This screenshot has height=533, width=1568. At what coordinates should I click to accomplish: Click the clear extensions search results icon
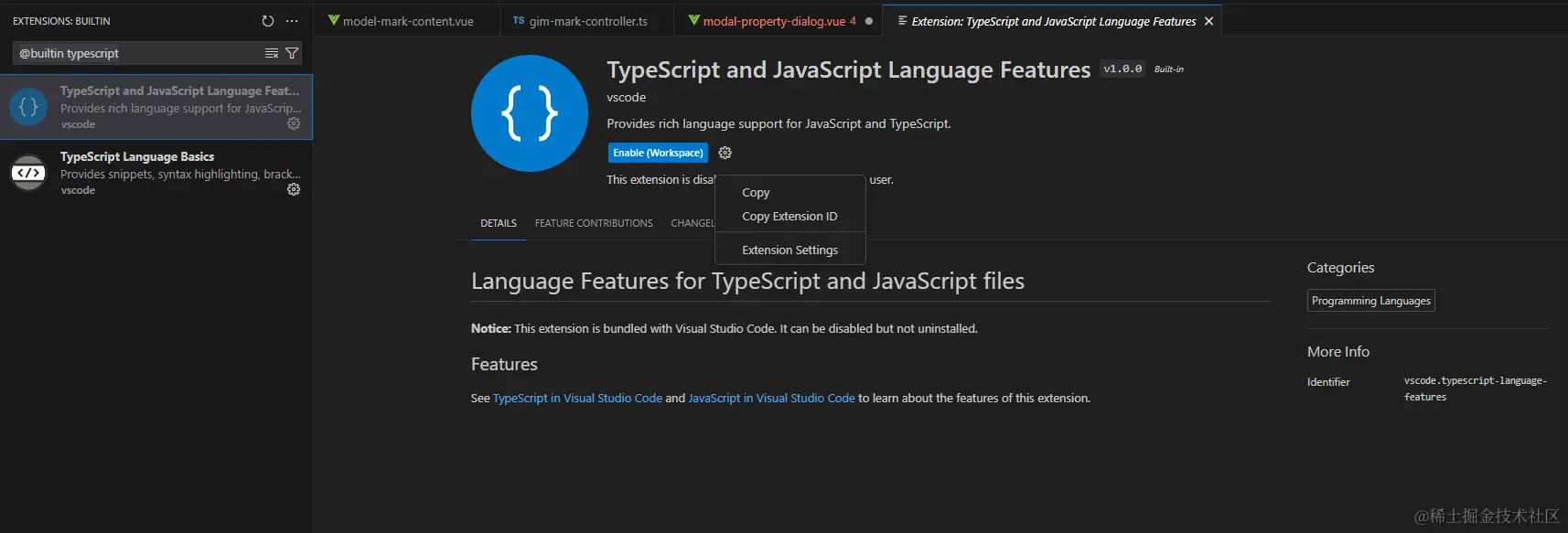click(x=272, y=54)
